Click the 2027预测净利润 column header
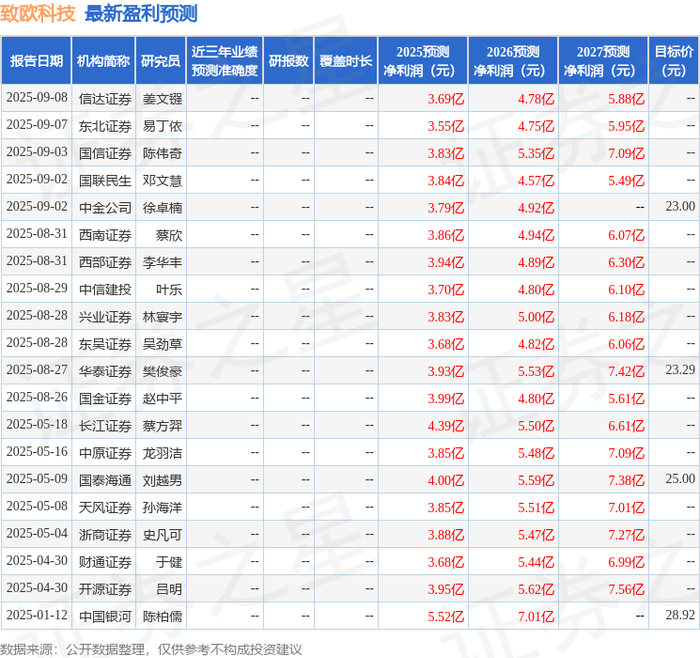The image size is (700, 658). [x=603, y=61]
